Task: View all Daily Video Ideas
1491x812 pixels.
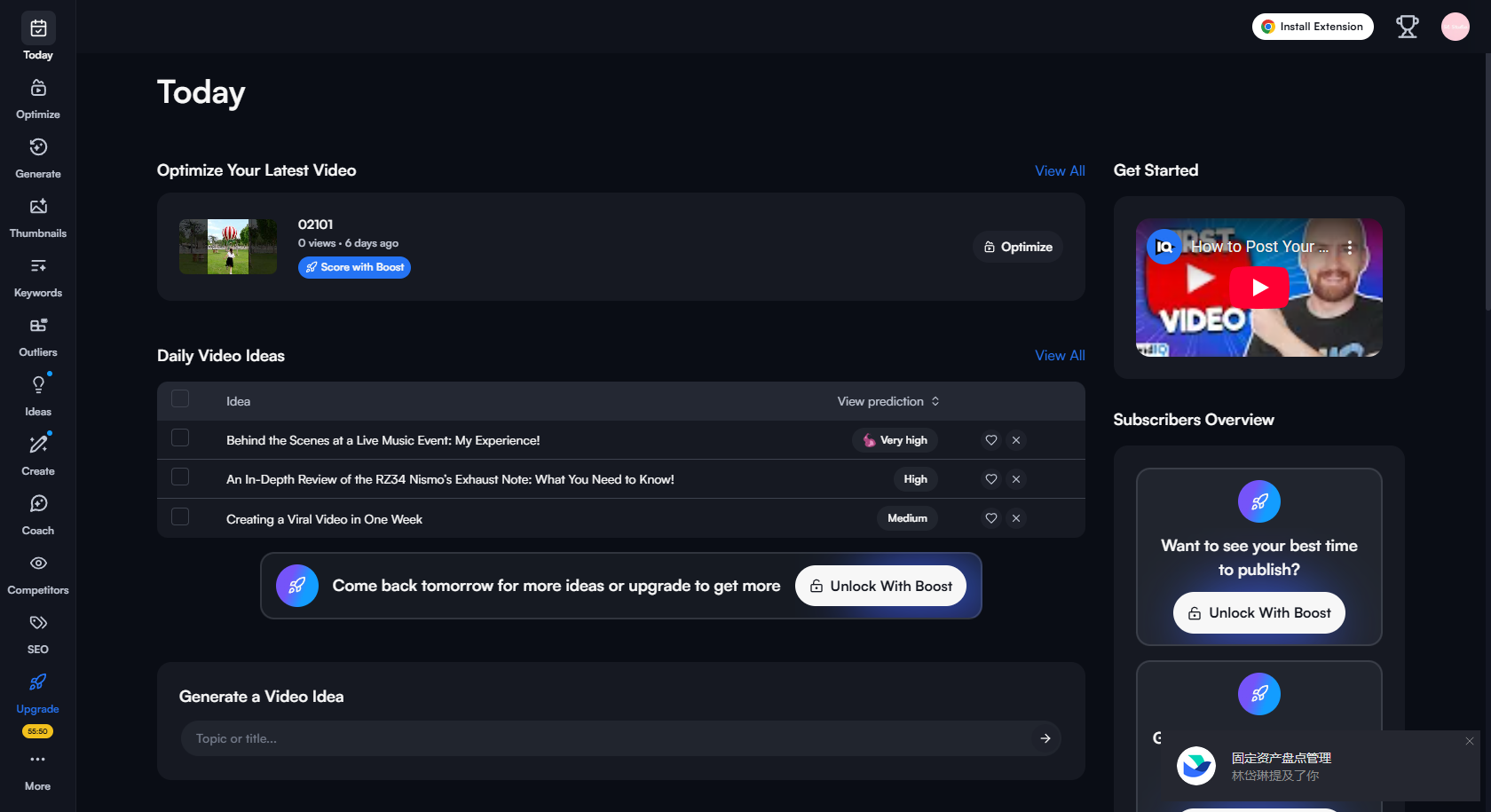Action: tap(1060, 356)
